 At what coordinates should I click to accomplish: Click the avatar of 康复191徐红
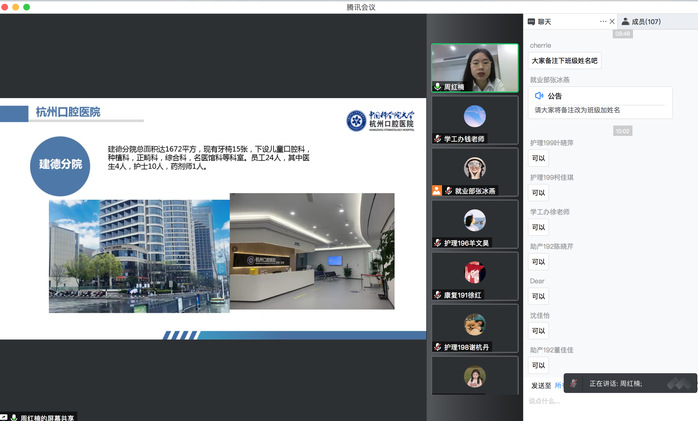point(475,272)
